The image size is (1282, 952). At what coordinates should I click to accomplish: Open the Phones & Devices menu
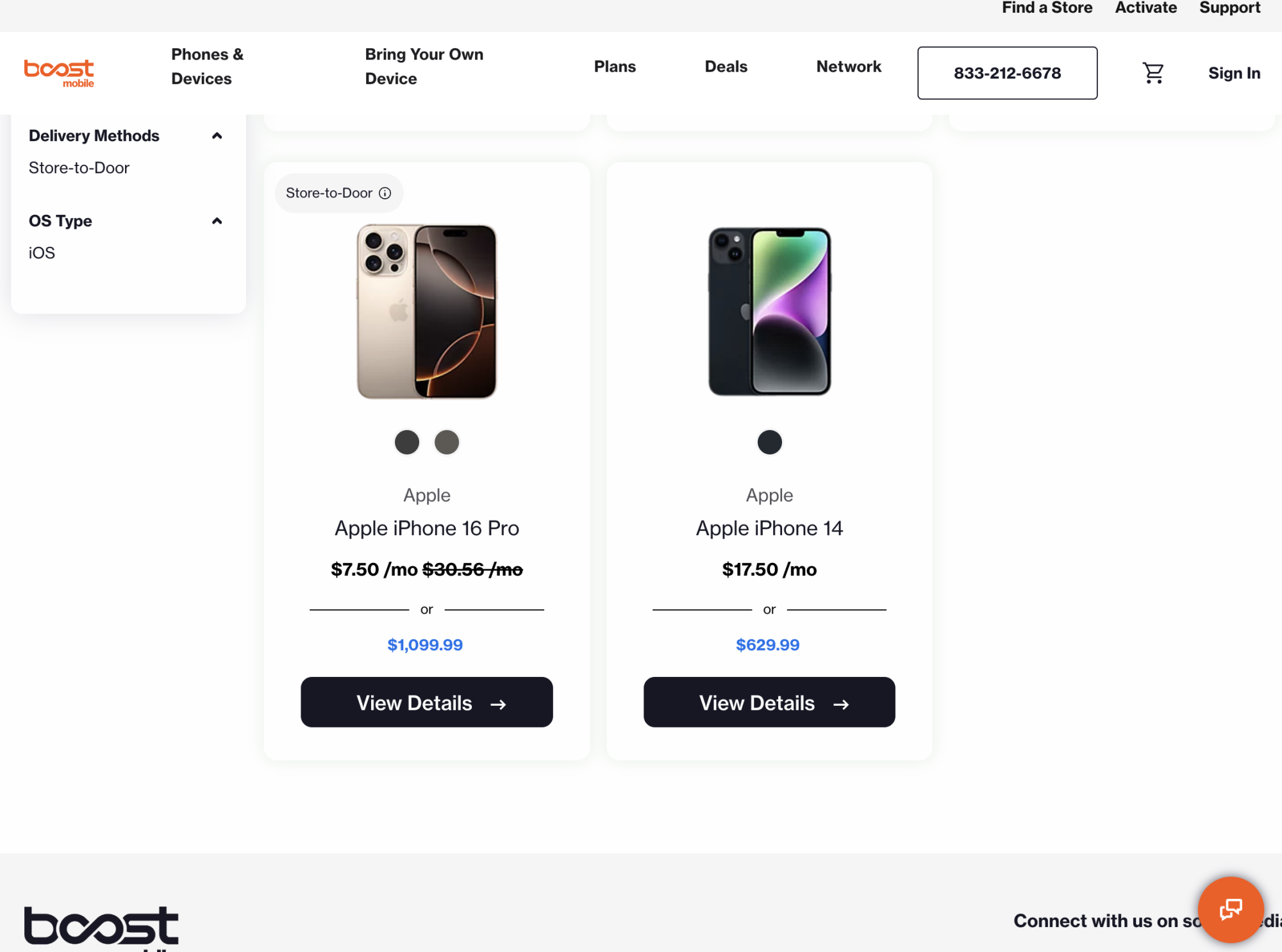pos(207,67)
